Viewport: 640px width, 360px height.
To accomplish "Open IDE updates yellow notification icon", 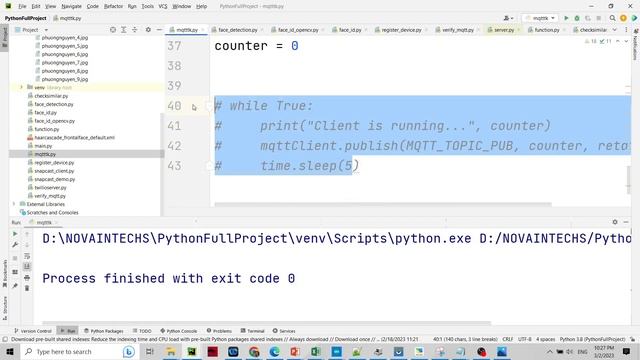I will pos(623,18).
